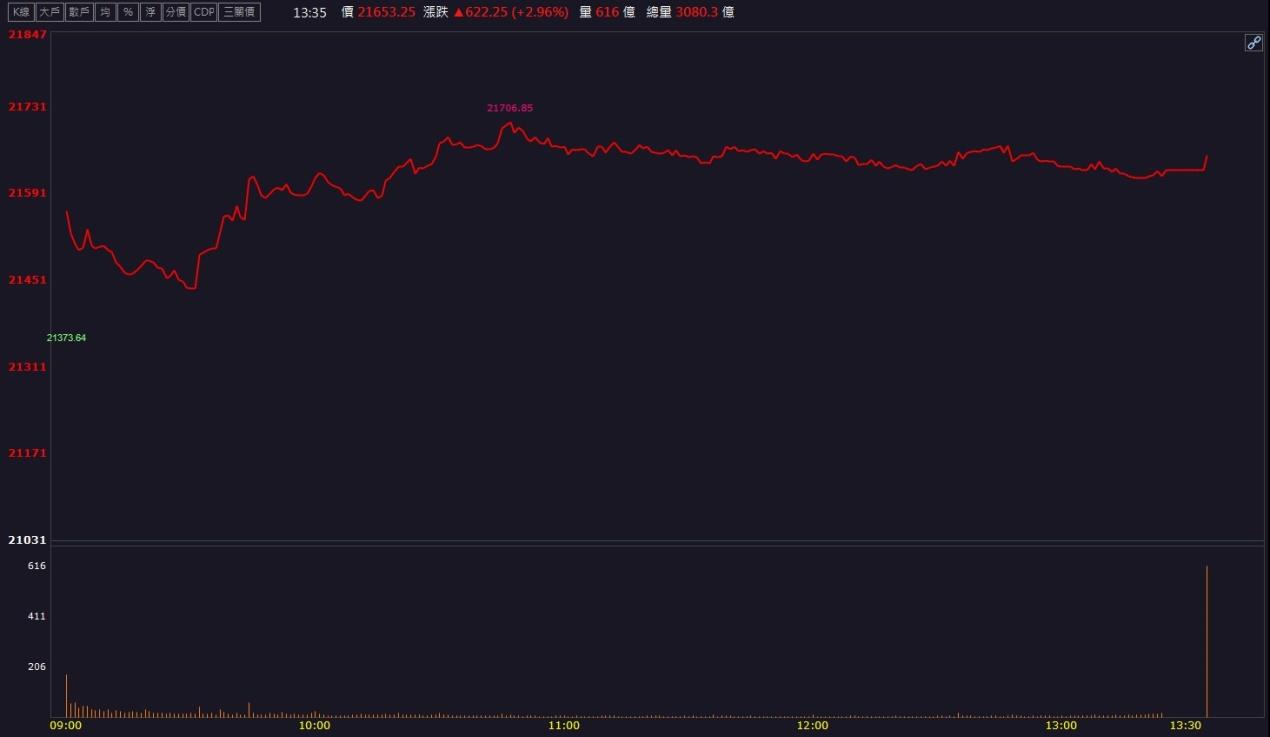Screen dimensions: 1270x737
Task: Click the opening volume bar at 09:00
Action: (x=66, y=696)
